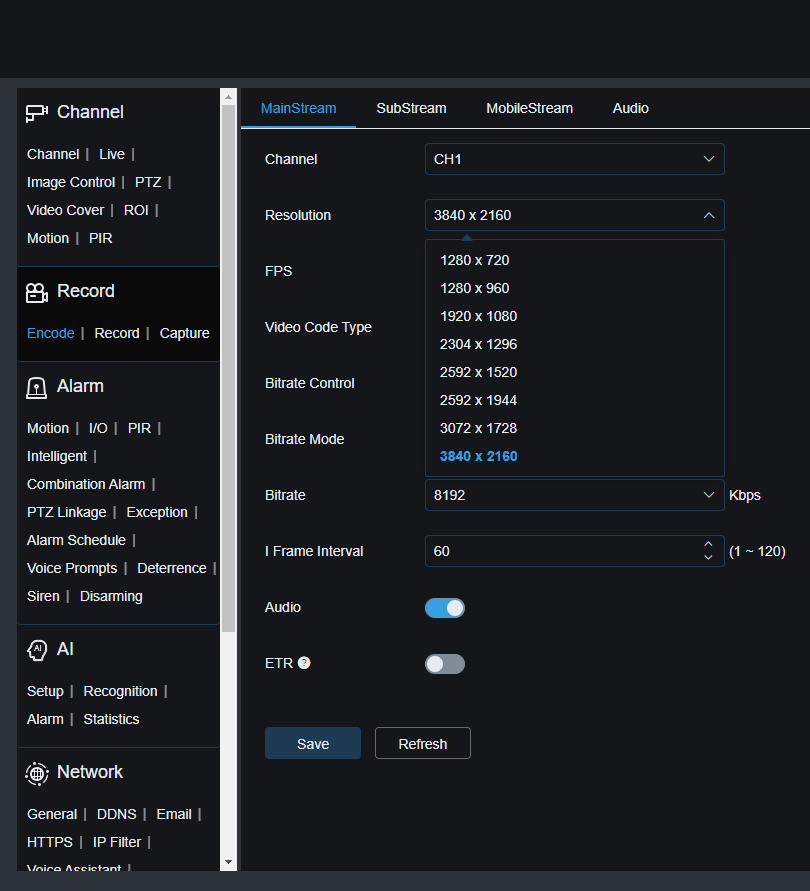Image resolution: width=810 pixels, height=891 pixels.
Task: Open the Bitrate dropdown
Action: tap(575, 494)
